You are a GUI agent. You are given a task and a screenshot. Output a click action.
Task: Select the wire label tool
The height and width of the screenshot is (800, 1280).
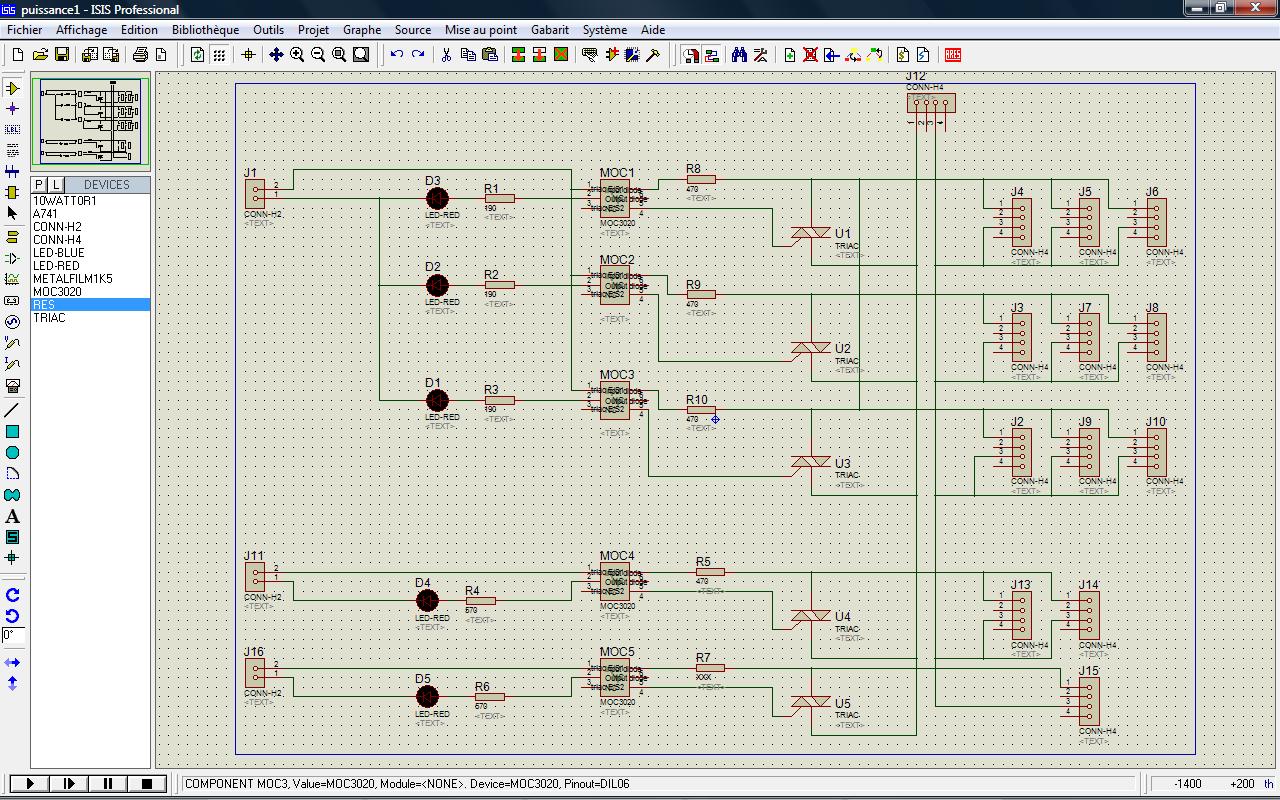(x=13, y=129)
